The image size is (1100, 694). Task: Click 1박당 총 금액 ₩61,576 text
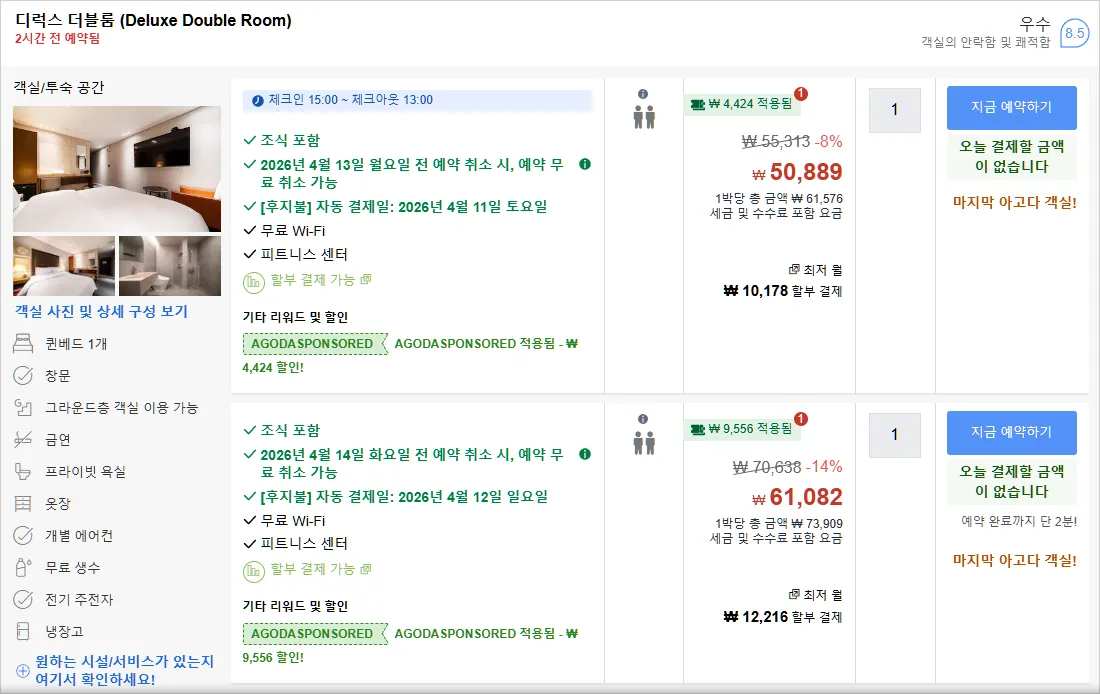(779, 199)
